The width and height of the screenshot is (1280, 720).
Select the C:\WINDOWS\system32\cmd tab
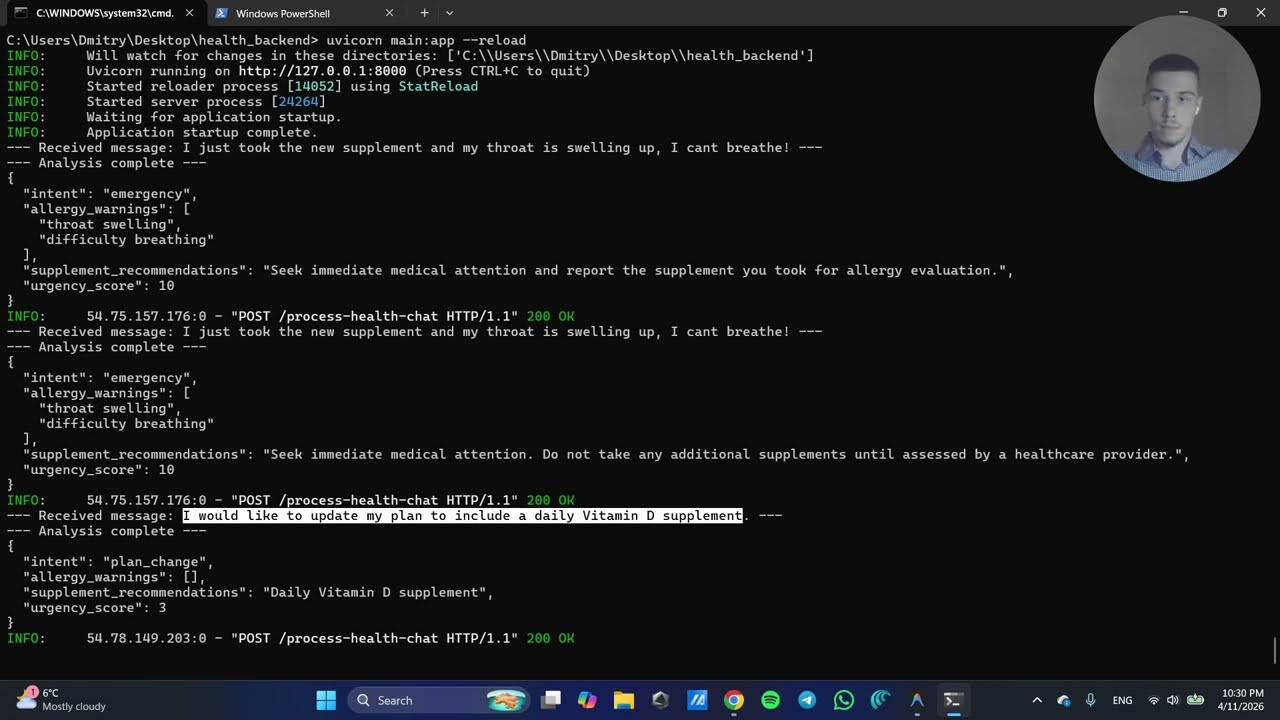(104, 13)
